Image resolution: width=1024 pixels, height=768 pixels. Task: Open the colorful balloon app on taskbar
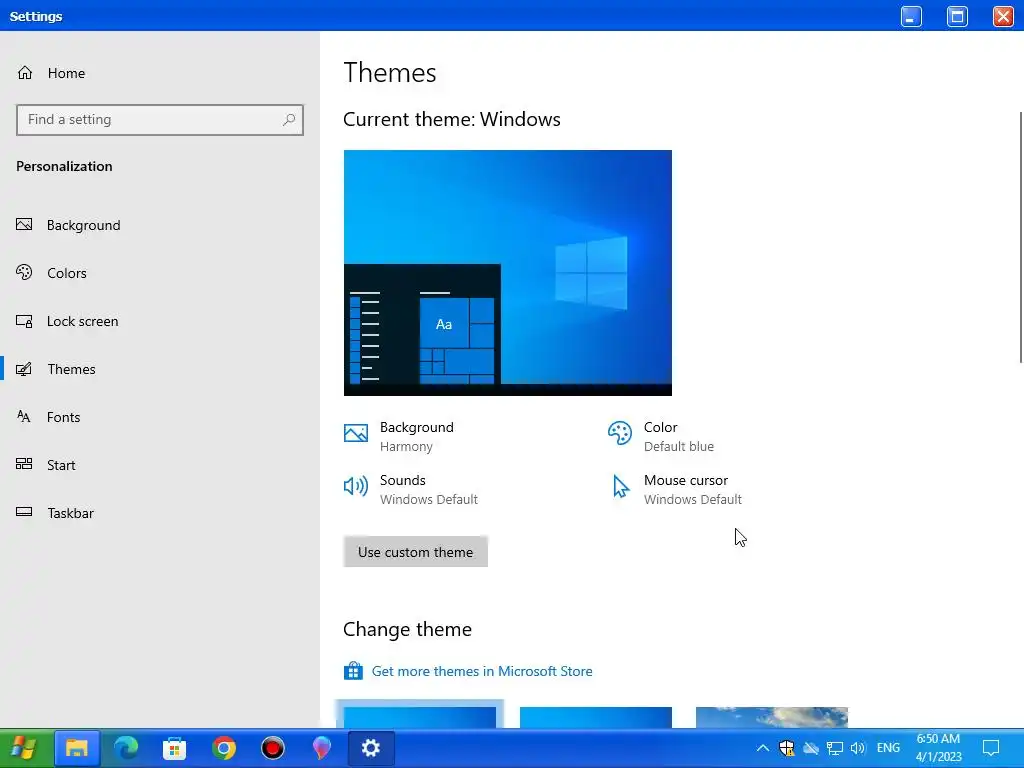tap(321, 748)
